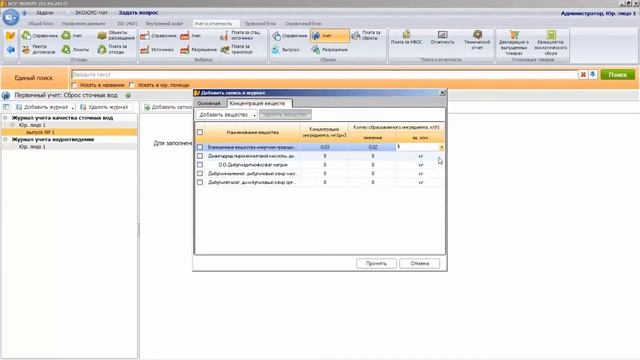The image size is (640, 360).
Task: Check the Динатриевая пиромеллитовой кислоты row checkbox
Action: [x=200, y=156]
